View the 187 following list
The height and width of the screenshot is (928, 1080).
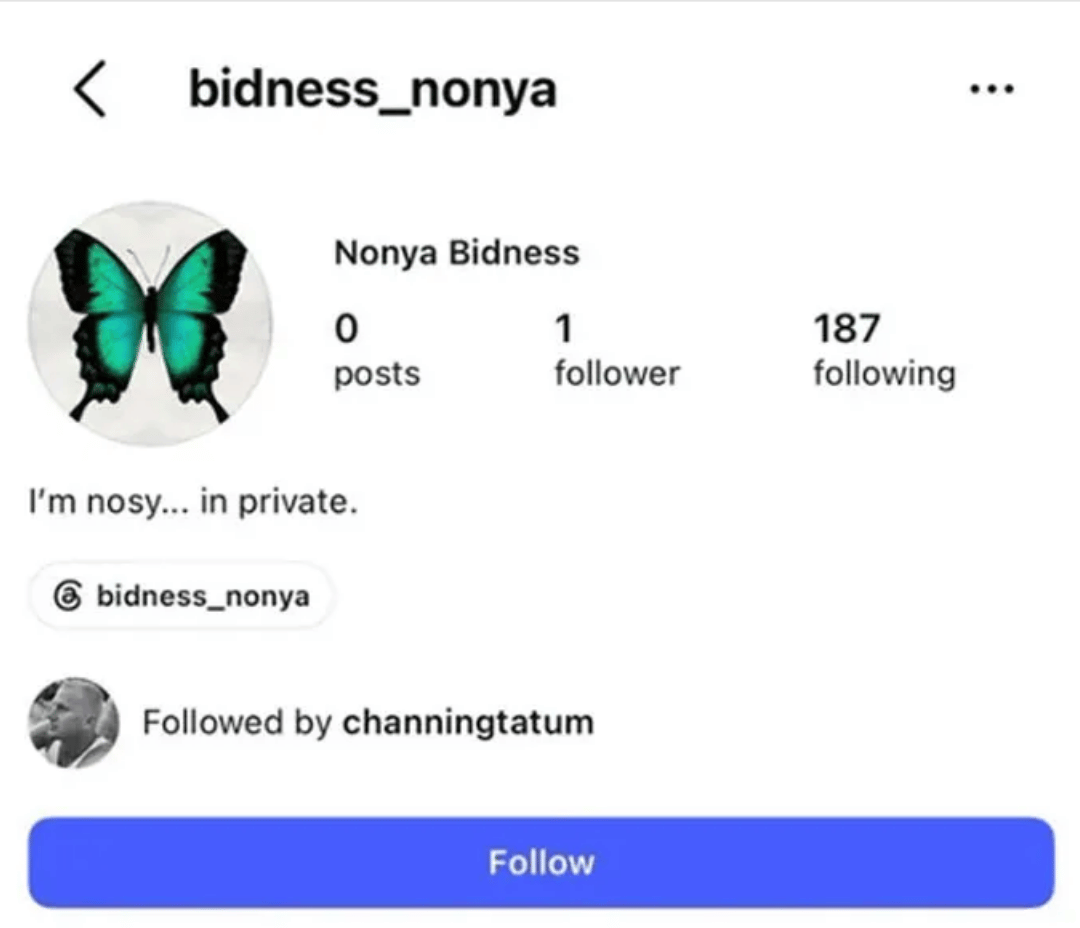click(884, 350)
